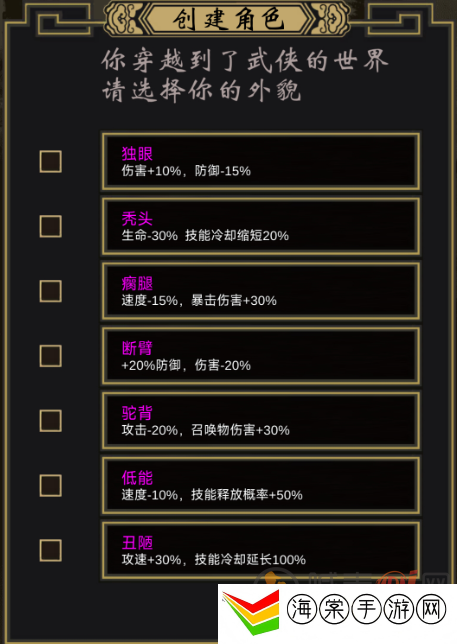The width and height of the screenshot is (457, 644).
Task: Open the 海棠手游网 watermark text
Action: click(x=366, y=609)
